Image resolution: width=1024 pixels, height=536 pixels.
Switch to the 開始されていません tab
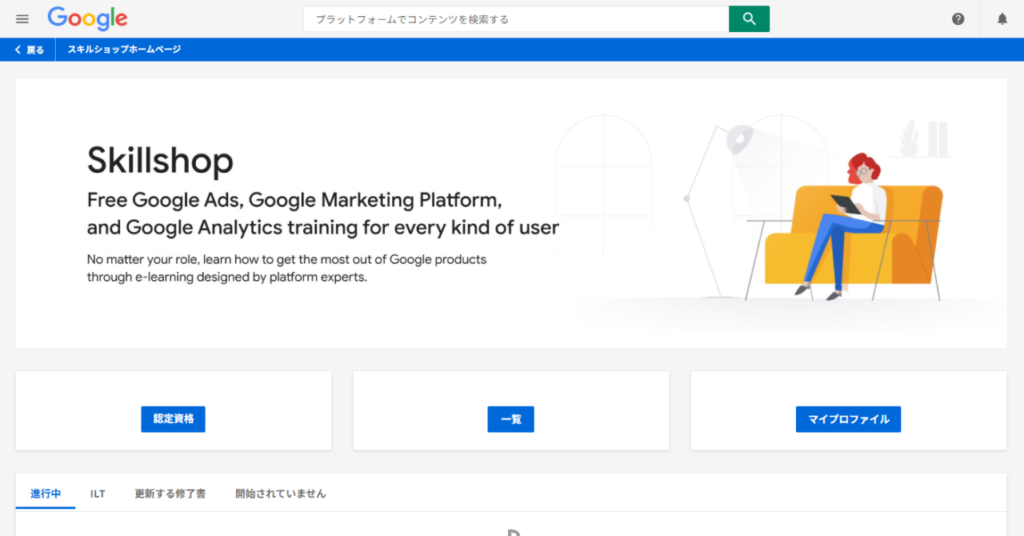click(x=281, y=494)
